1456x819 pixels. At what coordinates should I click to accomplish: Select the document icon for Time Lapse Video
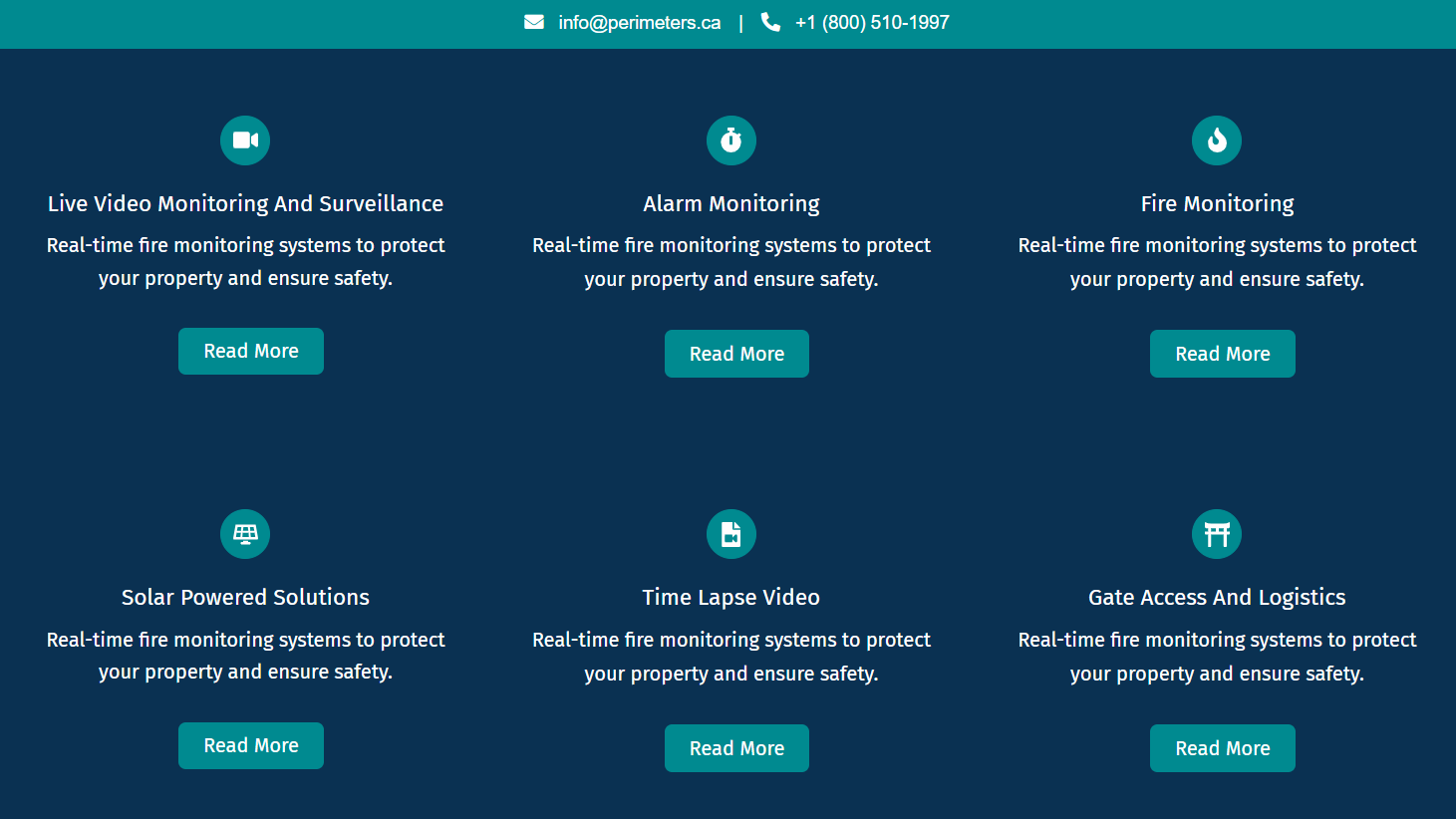(x=730, y=534)
